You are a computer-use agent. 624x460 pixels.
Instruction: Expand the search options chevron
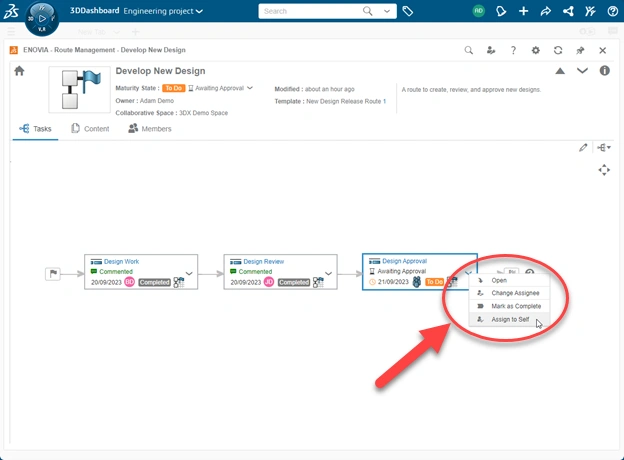point(387,11)
